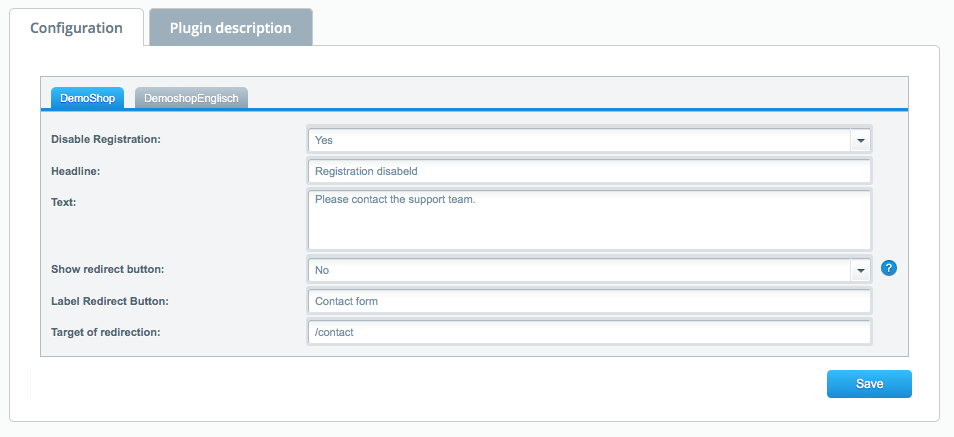Switch to the DemoshopEnglisch sub-tab
This screenshot has width=954, height=437.
(x=191, y=98)
